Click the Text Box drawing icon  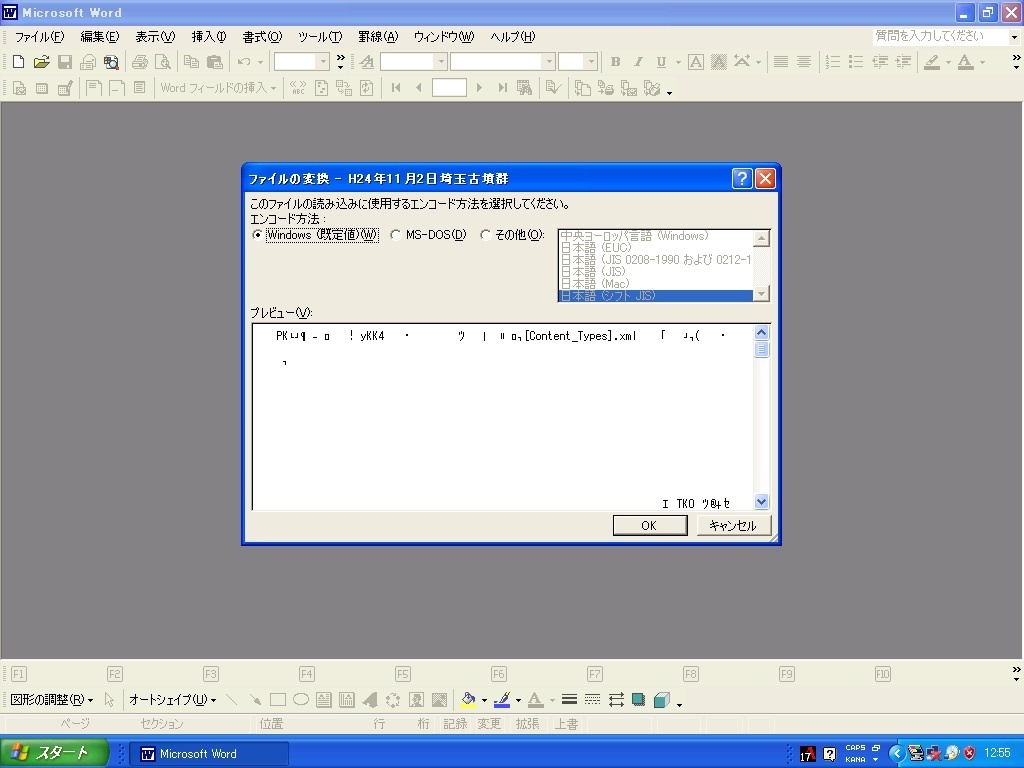(324, 700)
